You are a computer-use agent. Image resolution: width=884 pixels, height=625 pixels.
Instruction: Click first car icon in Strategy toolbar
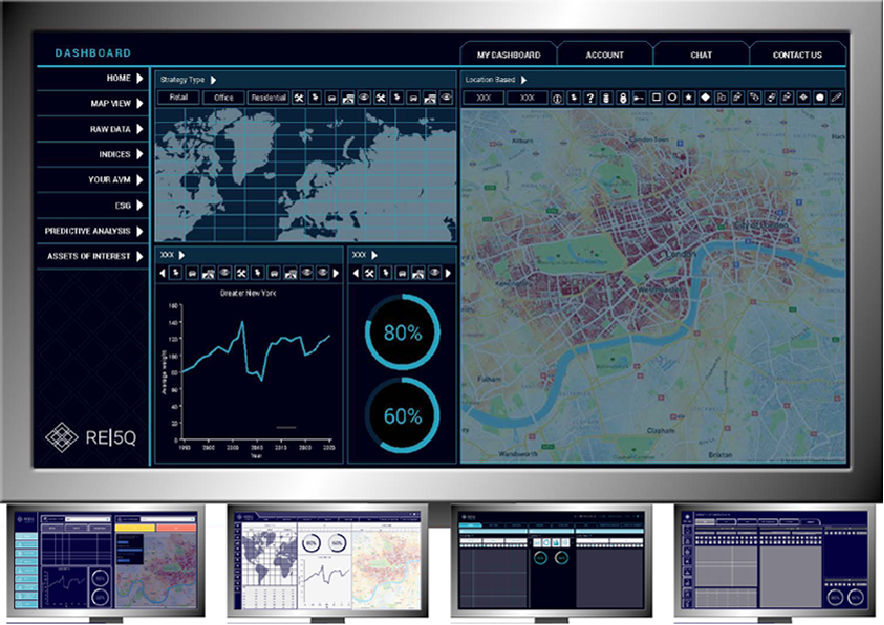click(331, 98)
